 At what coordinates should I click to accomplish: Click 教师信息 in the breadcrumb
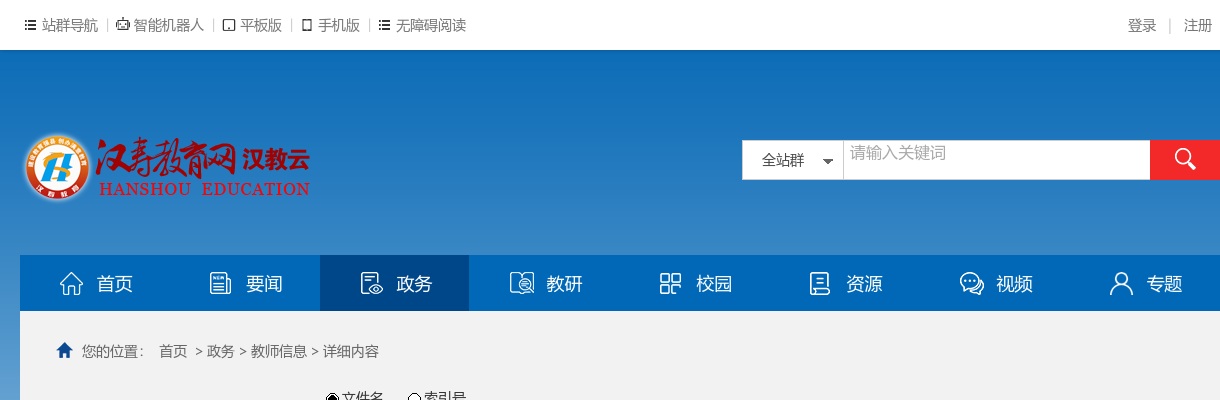pyautogui.click(x=279, y=352)
